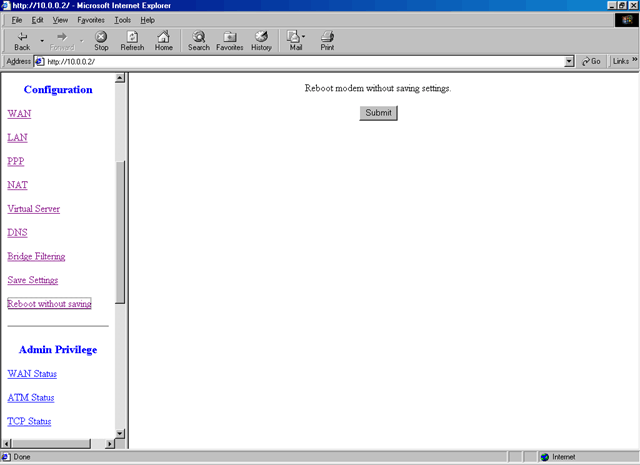Open the WAN configuration link

tap(19, 113)
